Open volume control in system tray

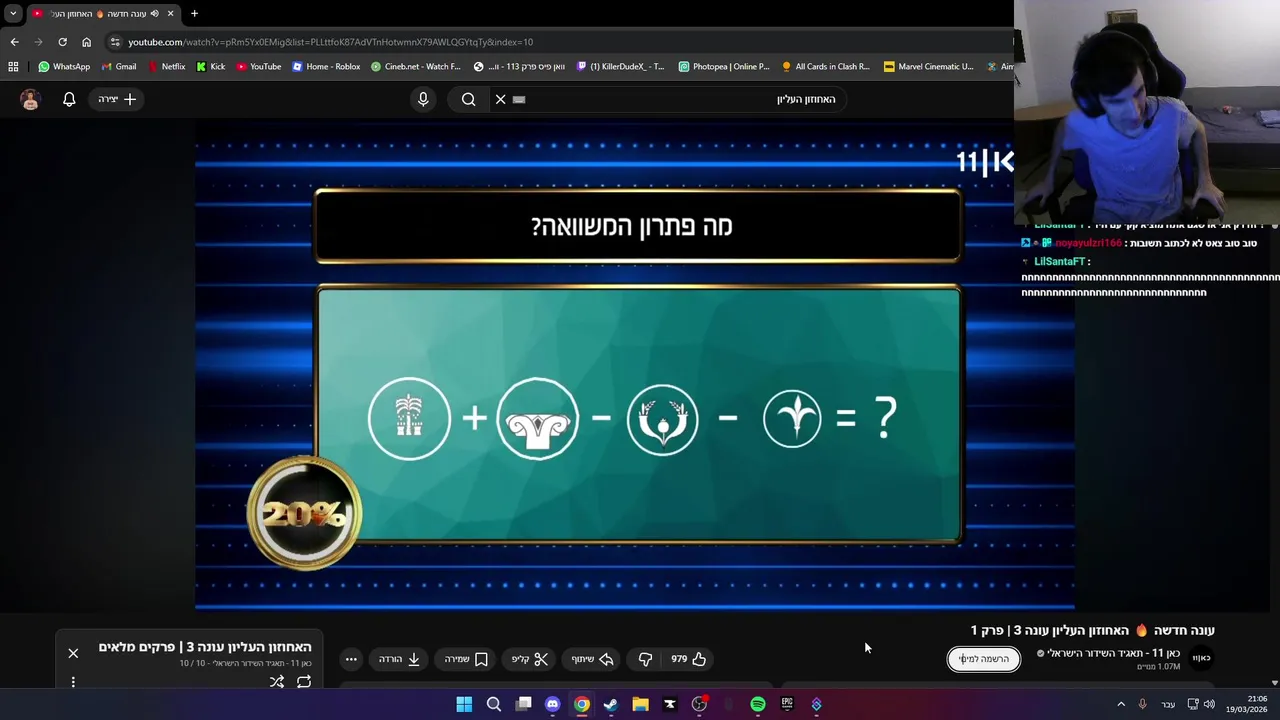pos(1208,704)
